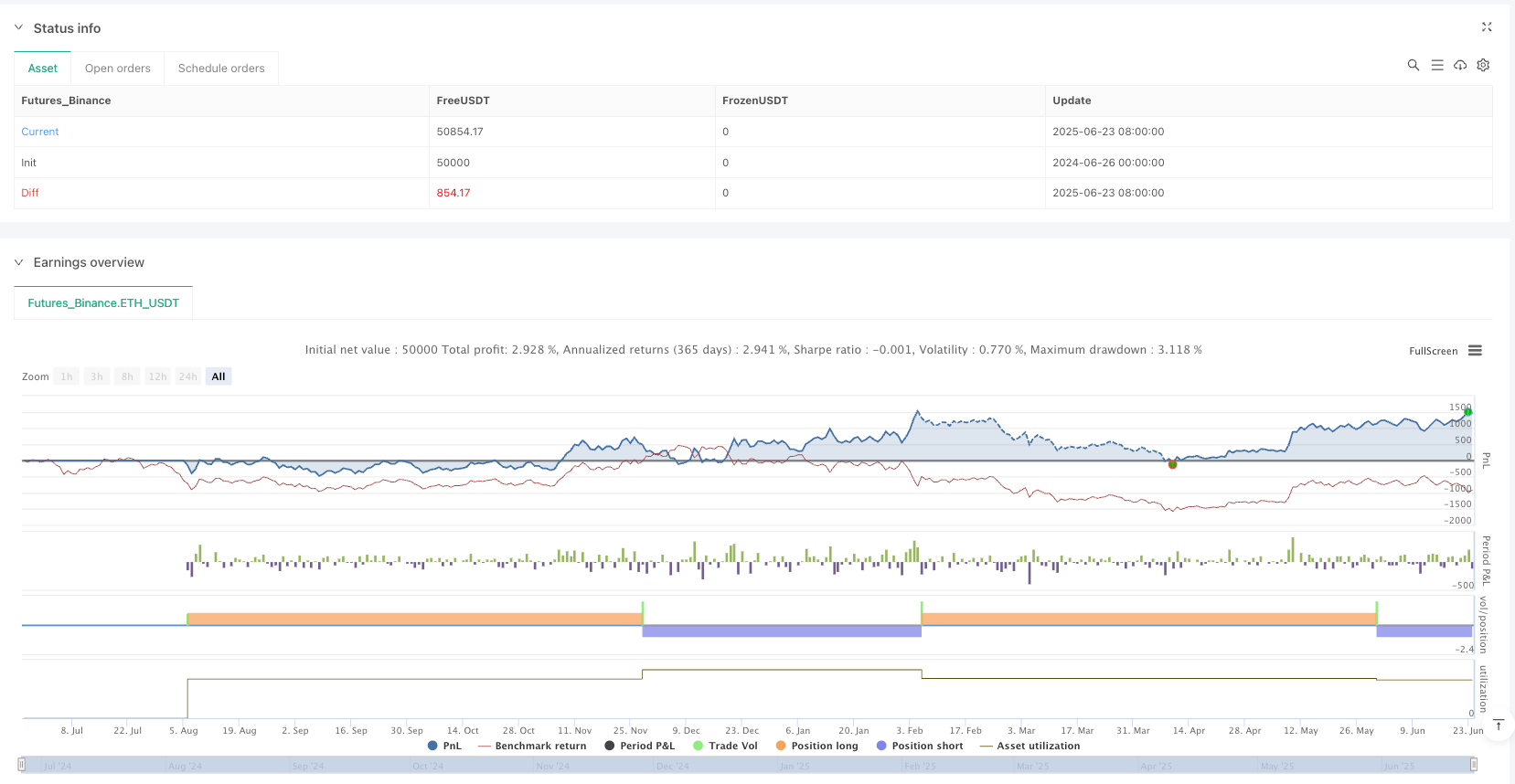Viewport: 1515px width, 784px height.
Task: Collapse the Earnings overview section
Action: pyautogui.click(x=18, y=262)
